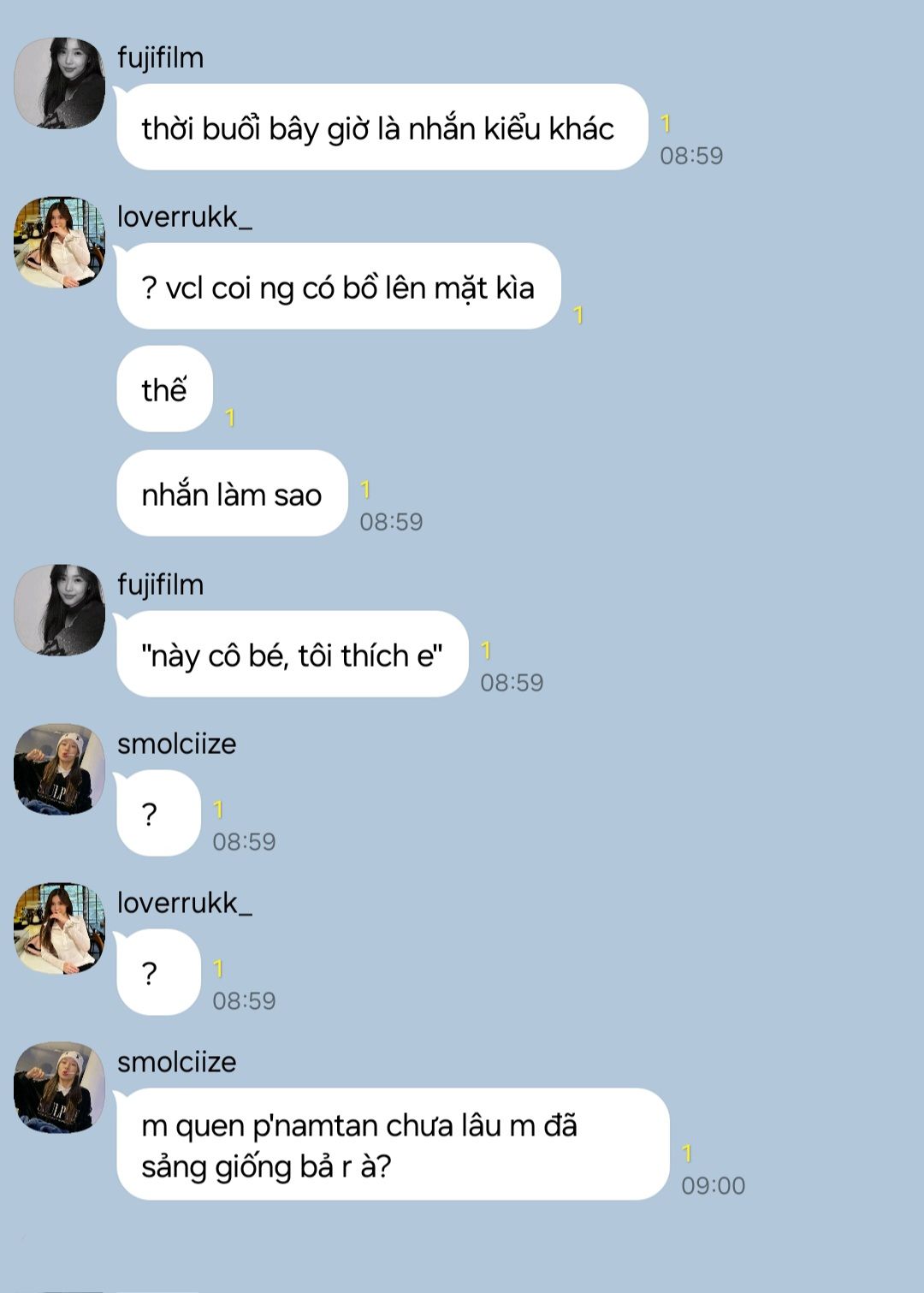This screenshot has width=924, height=1293.
Task: Tap smolciize's avatar beside 'm quen p'namtan' message
Action: [59, 1088]
